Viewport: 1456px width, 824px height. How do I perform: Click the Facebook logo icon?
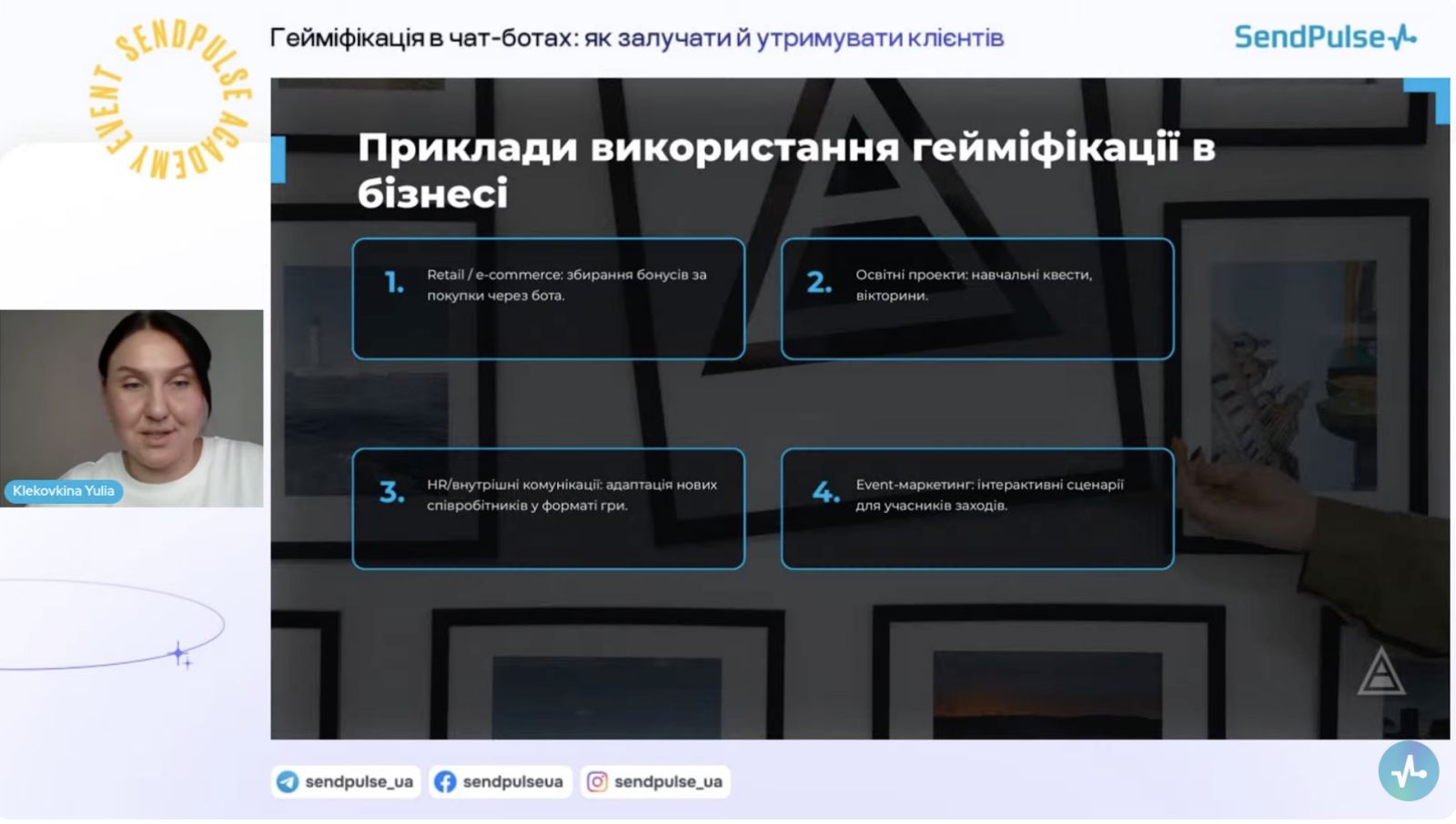[x=445, y=782]
